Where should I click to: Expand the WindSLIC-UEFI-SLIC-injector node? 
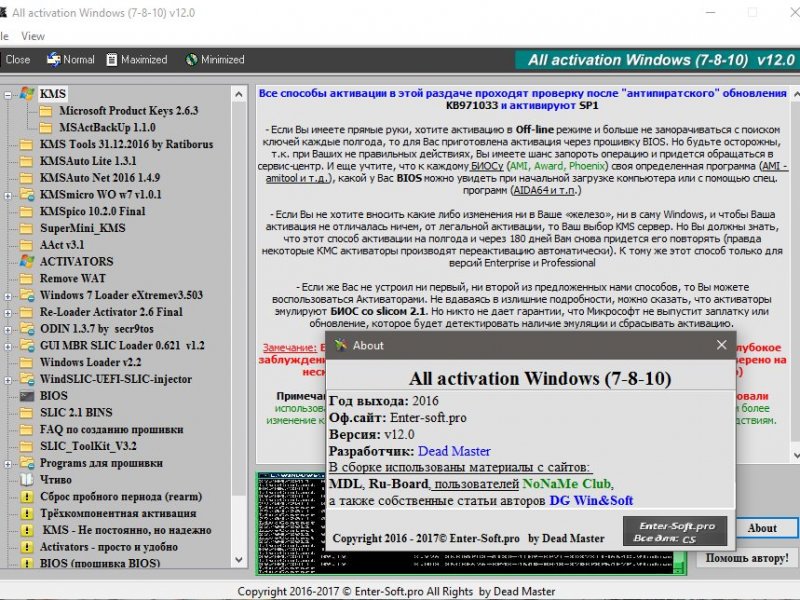[x=8, y=380]
